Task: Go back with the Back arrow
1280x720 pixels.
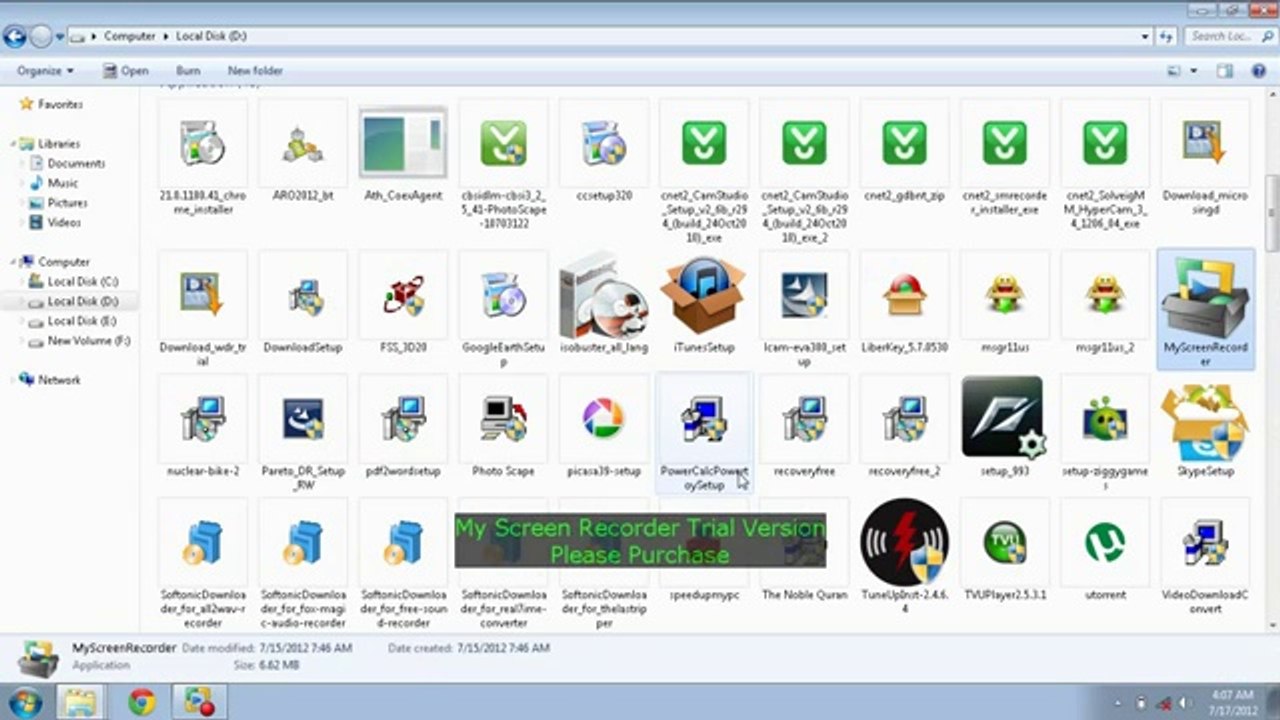Action: point(15,37)
